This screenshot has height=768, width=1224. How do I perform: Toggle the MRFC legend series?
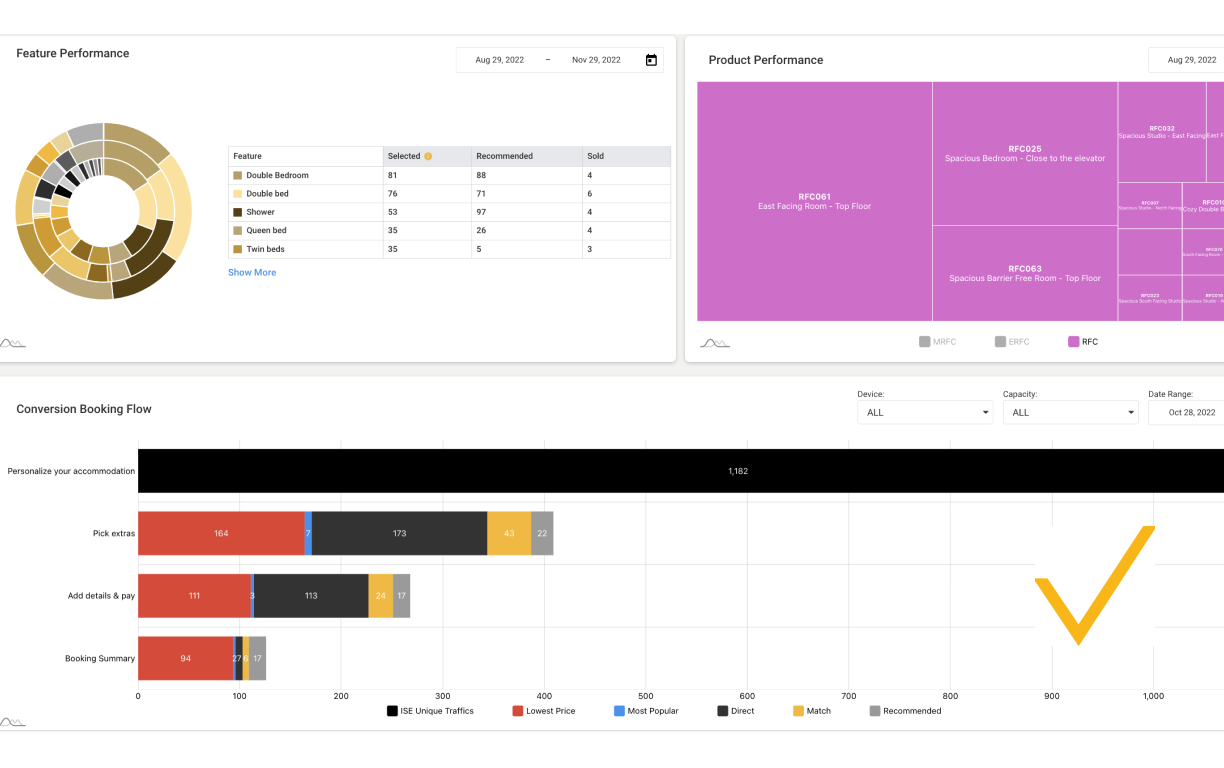point(937,342)
